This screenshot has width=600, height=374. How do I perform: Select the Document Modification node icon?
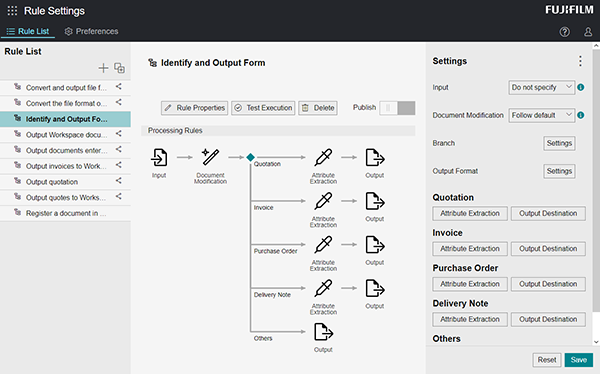tap(210, 157)
